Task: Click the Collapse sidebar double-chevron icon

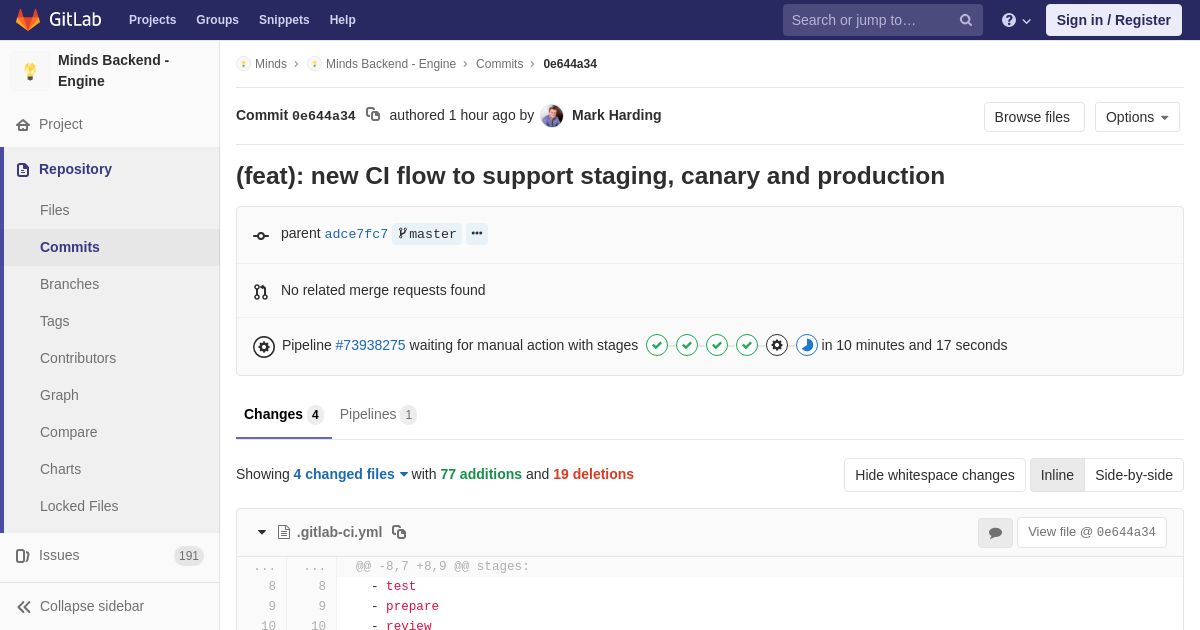Action: coord(23,607)
